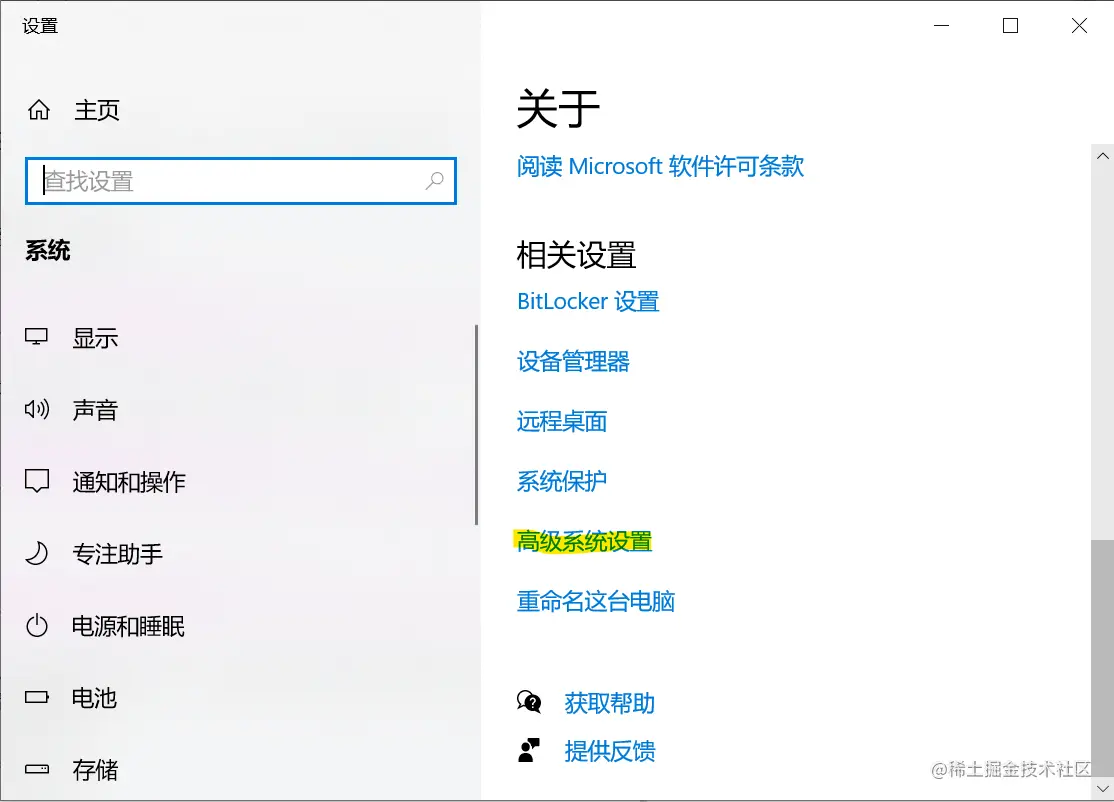Screen dimensions: 1114x802
Task: Open 远程桌面 link
Action: [x=560, y=421]
